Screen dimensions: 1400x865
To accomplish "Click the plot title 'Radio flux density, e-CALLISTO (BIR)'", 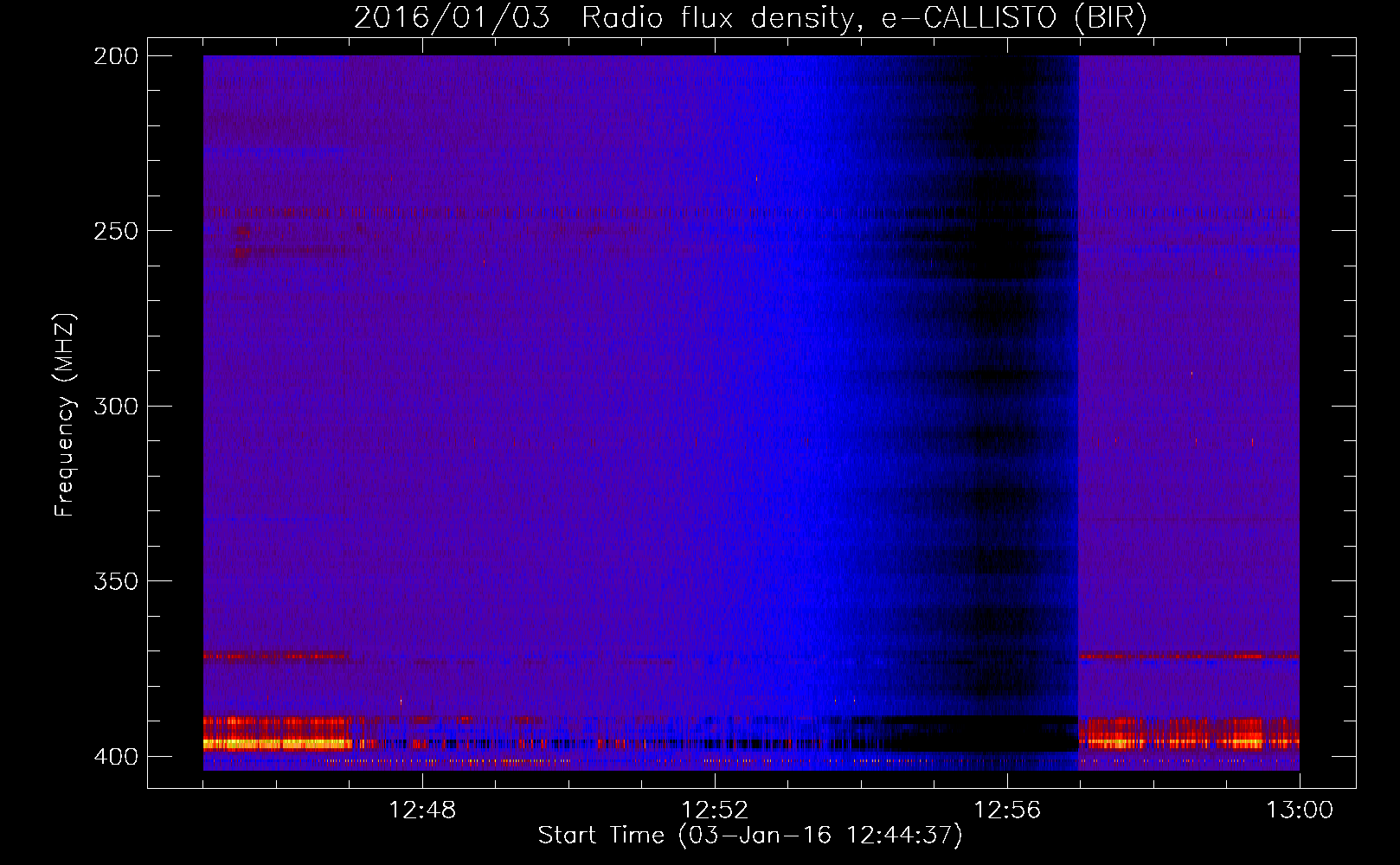I will pyautogui.click(x=864, y=18).
